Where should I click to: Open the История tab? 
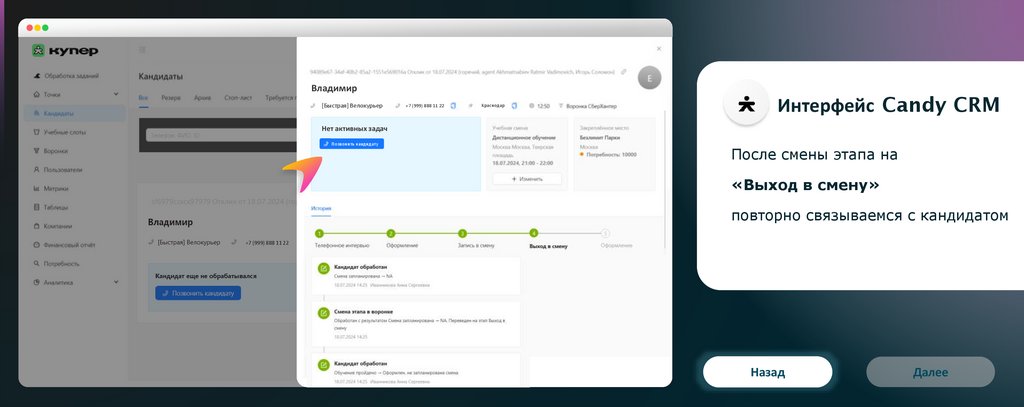[x=321, y=208]
